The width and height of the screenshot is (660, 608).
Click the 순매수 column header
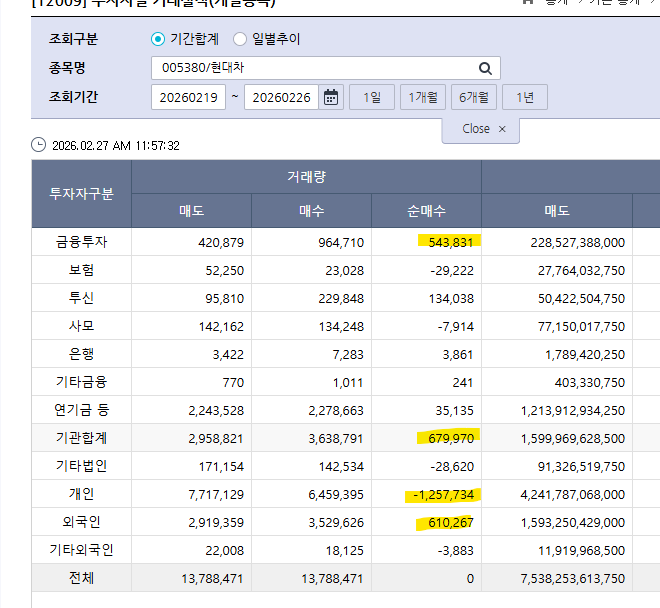(x=426, y=211)
